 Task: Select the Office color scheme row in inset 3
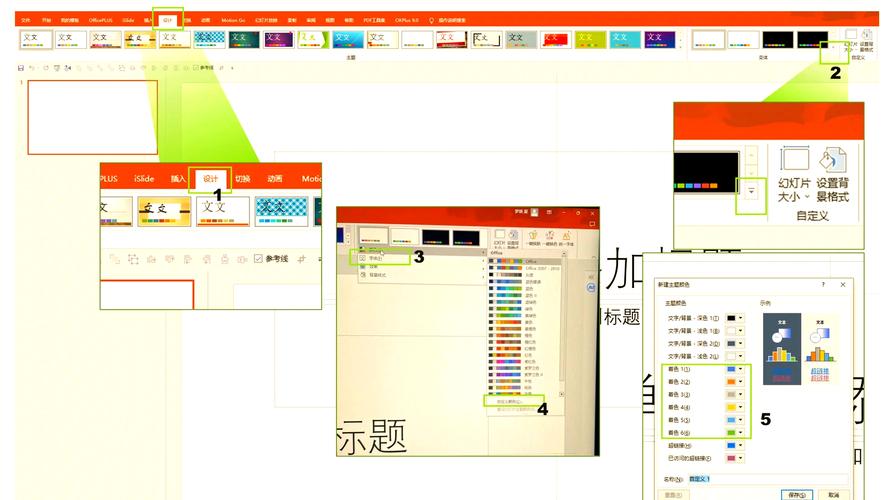click(x=525, y=261)
